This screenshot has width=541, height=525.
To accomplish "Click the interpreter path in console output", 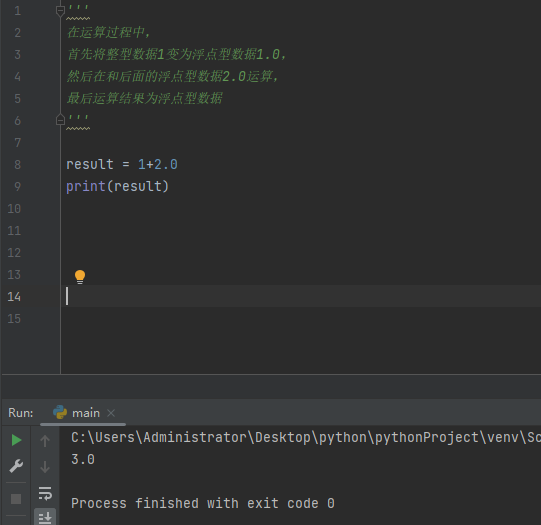I will click(306, 437).
